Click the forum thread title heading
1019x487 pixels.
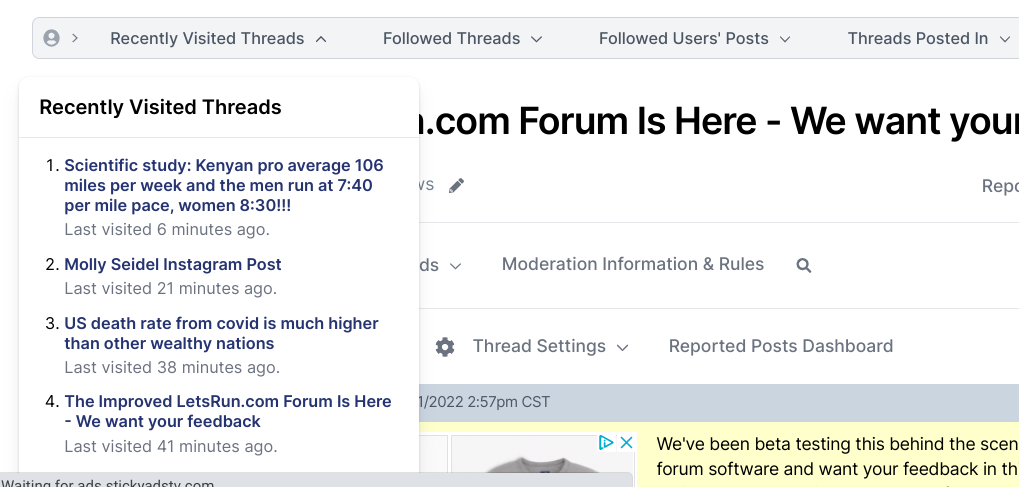coord(719,122)
